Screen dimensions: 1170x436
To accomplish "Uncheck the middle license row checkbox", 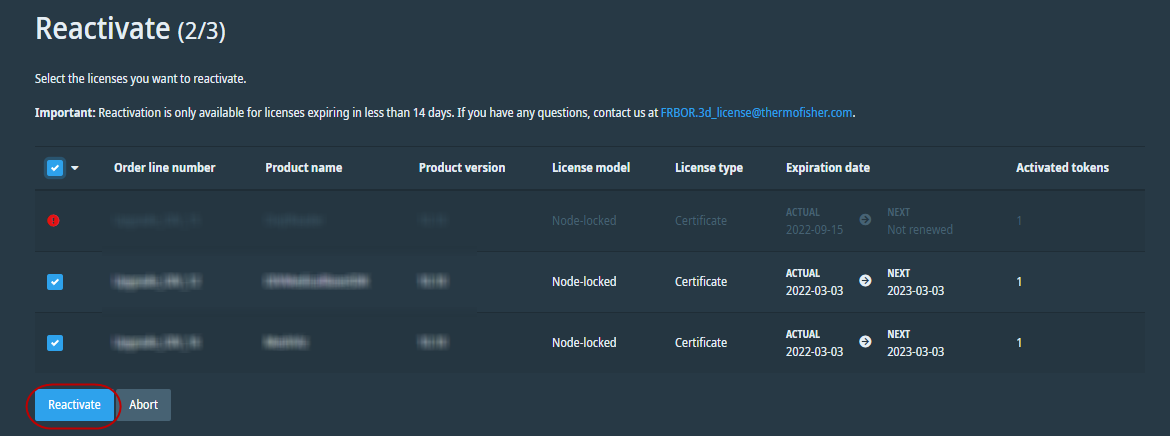I will (x=55, y=282).
